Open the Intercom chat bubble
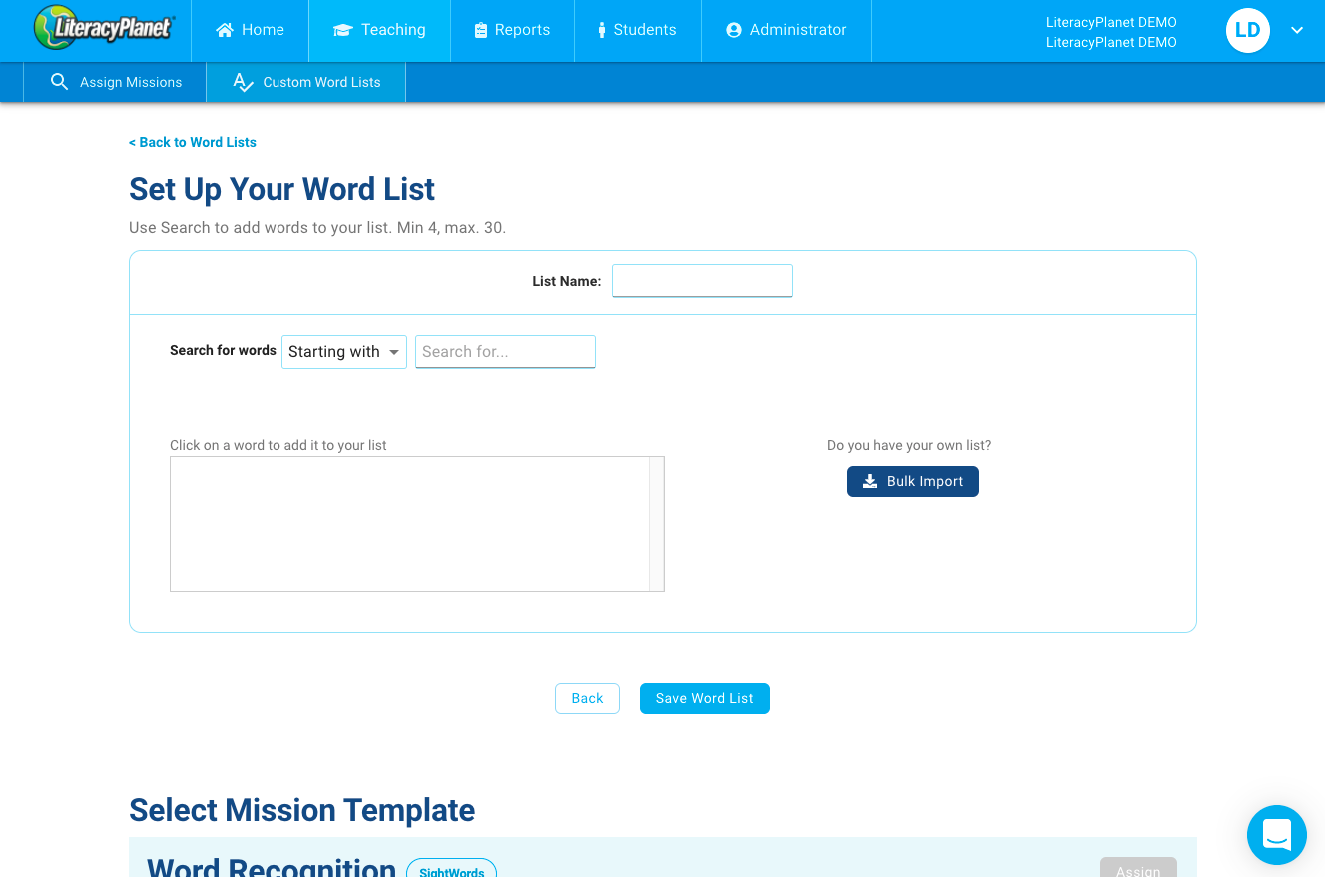1325x877 pixels. pos(1277,835)
